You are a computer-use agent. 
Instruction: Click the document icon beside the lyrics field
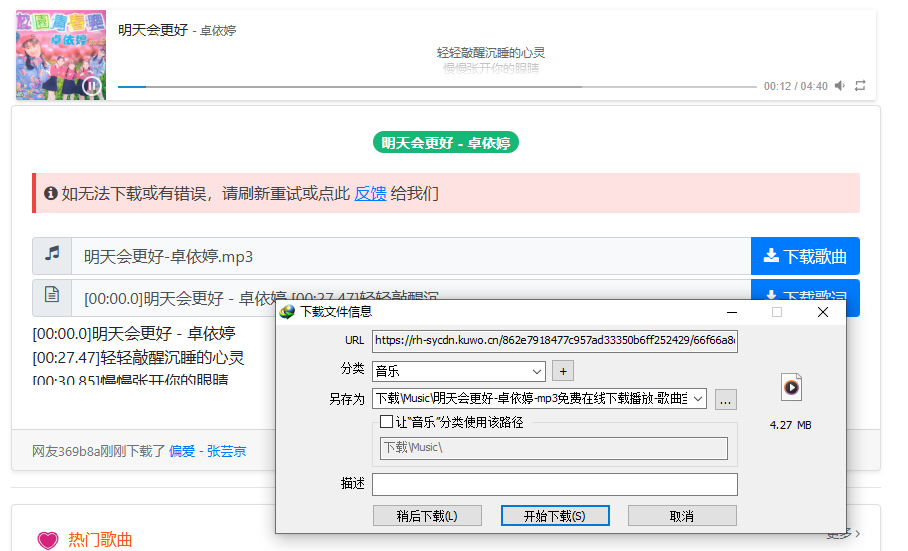click(52, 295)
